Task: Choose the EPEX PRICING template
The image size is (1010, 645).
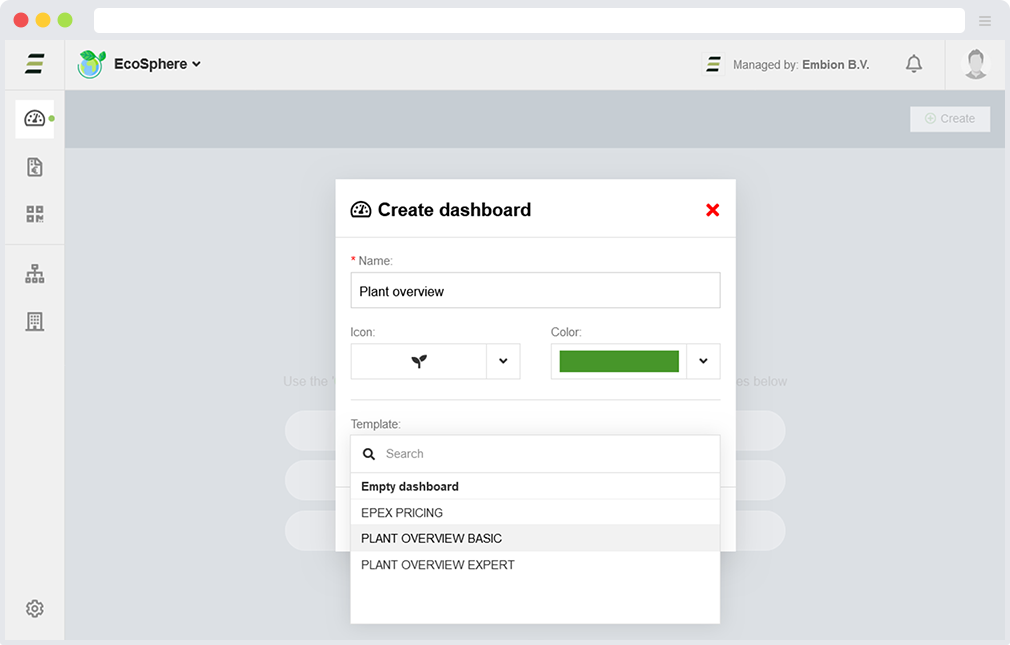Action: click(402, 513)
